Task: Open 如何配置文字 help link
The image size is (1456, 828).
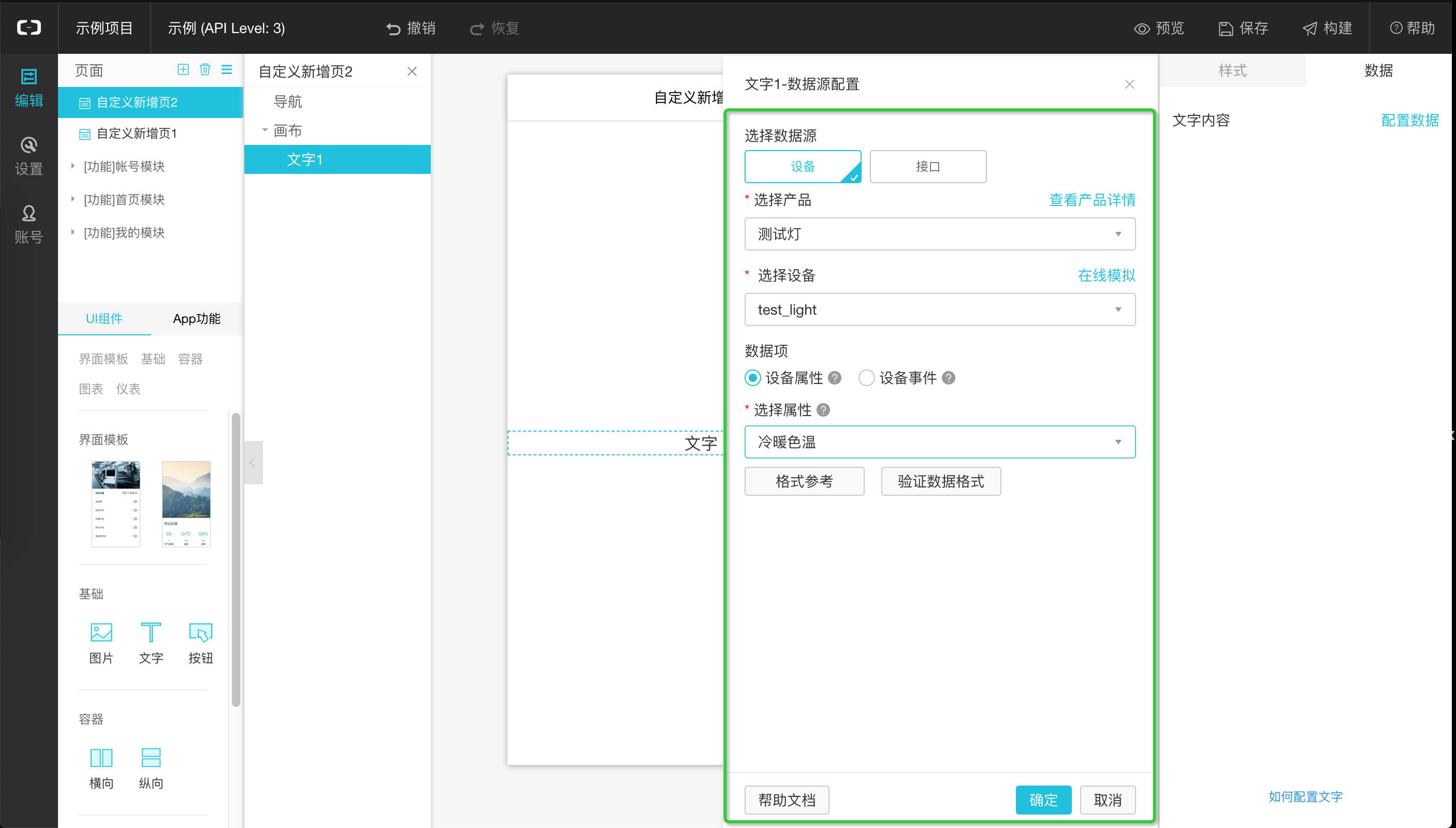Action: pyautogui.click(x=1305, y=796)
